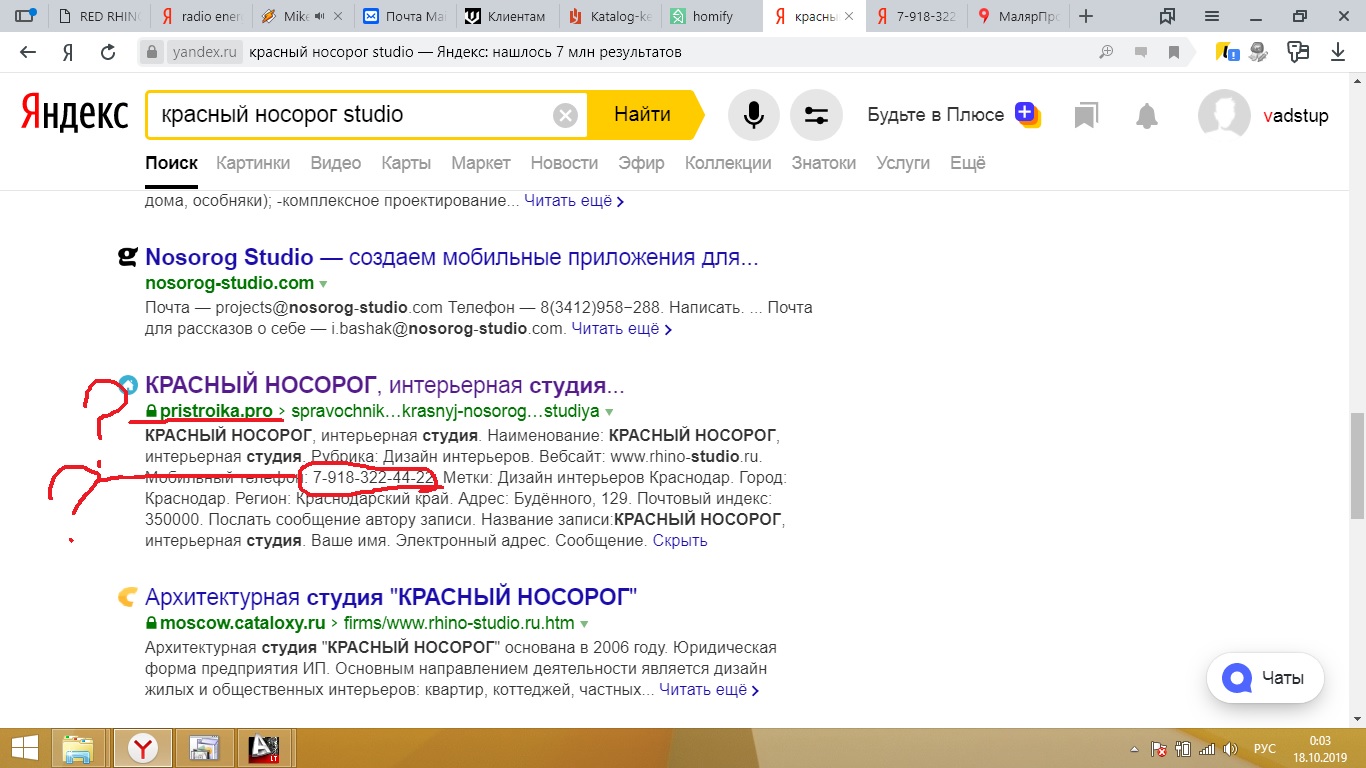Click the pristroika.pro domain link
Screen dimensions: 1366x768
(216, 411)
